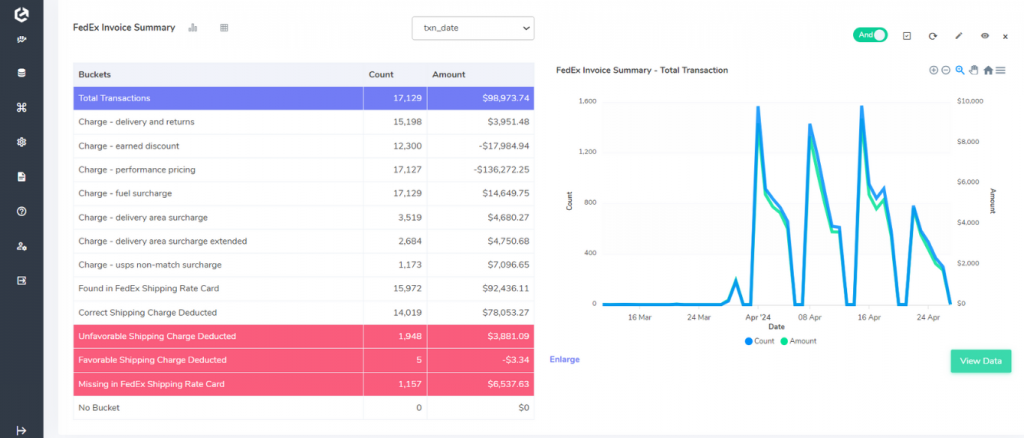Click the pencil edit icon
The width and height of the screenshot is (1024, 438).
click(959, 36)
